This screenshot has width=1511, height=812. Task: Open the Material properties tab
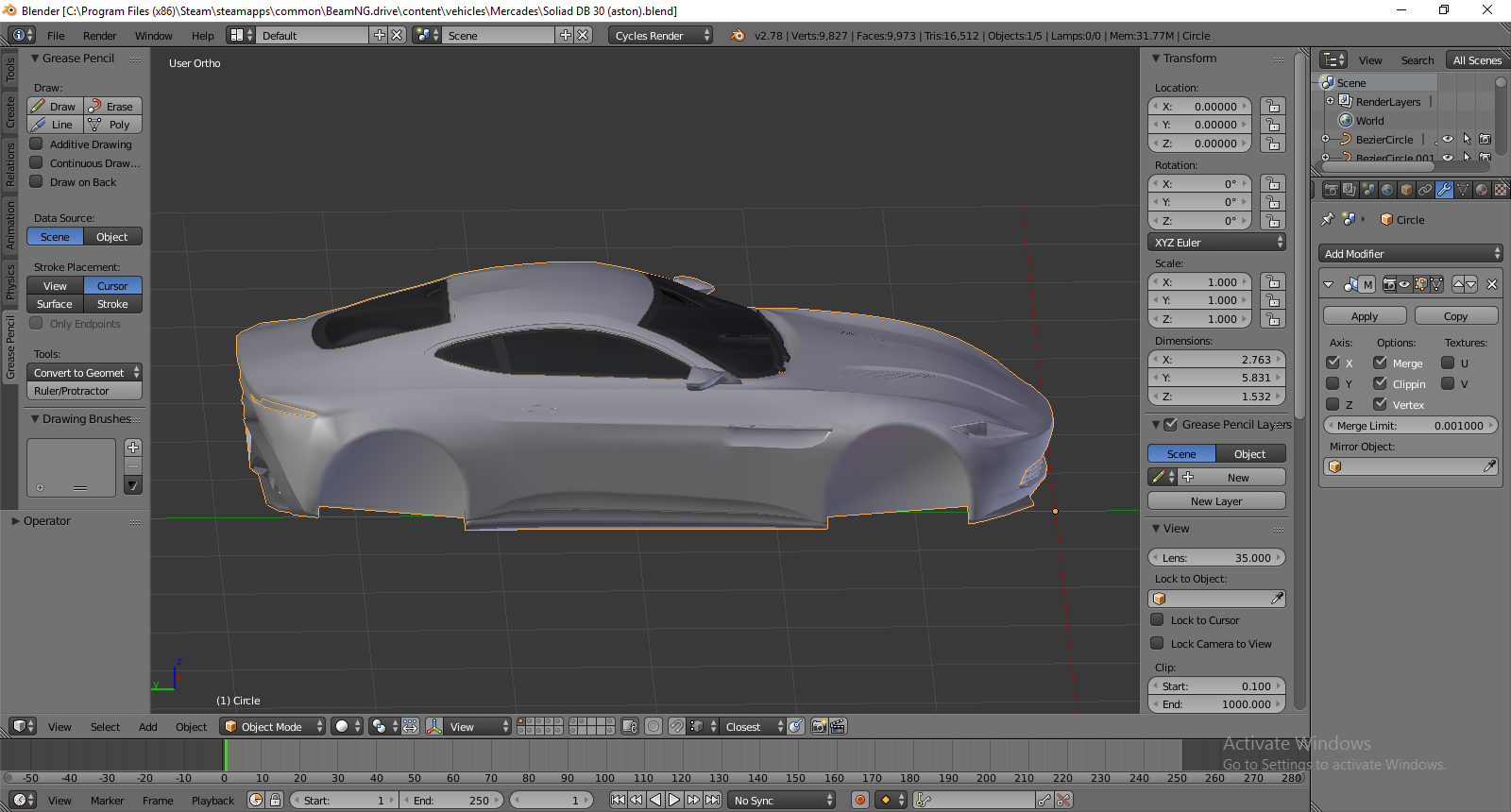(x=1482, y=190)
